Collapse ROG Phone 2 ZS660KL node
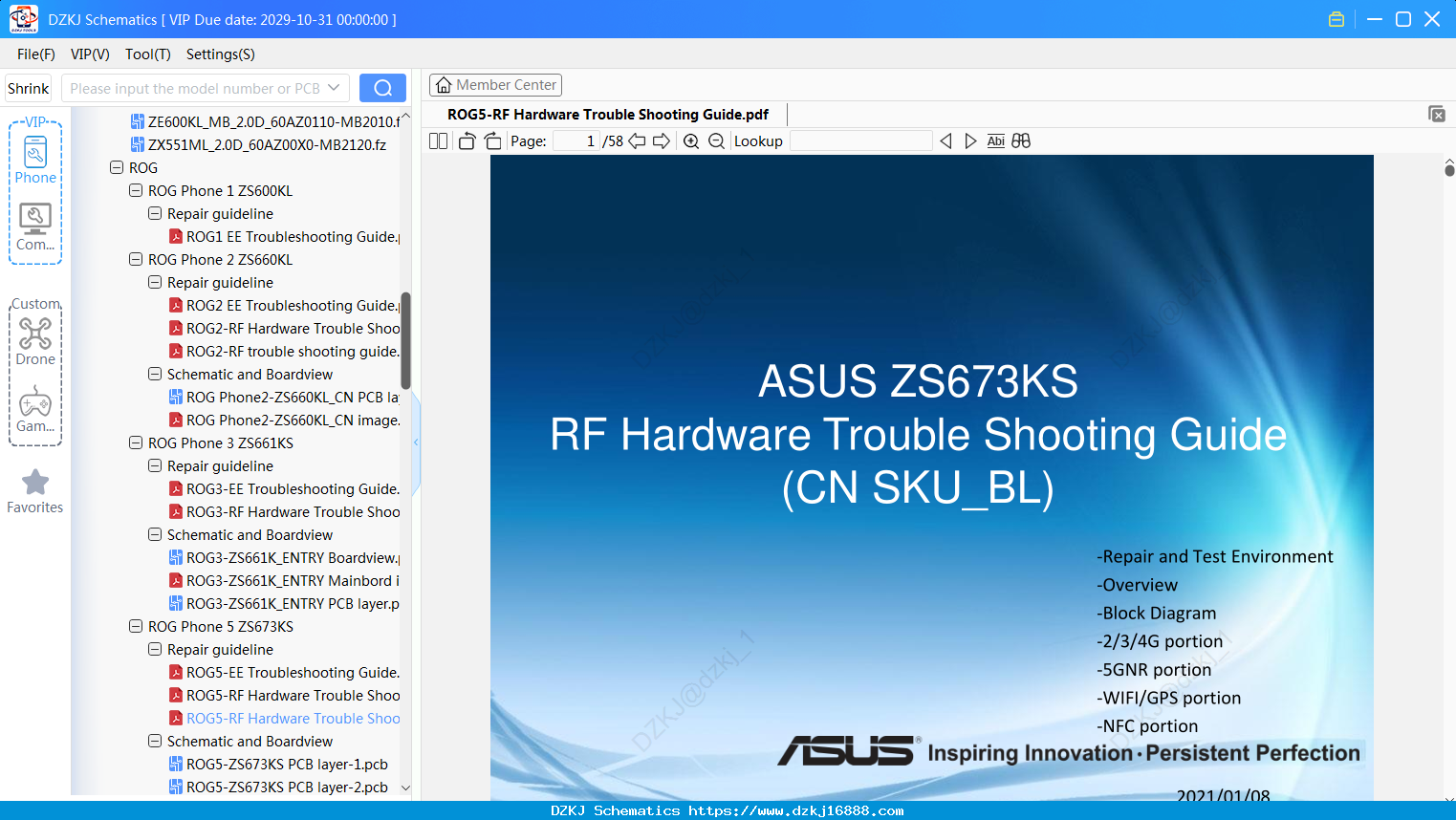 coord(136,259)
